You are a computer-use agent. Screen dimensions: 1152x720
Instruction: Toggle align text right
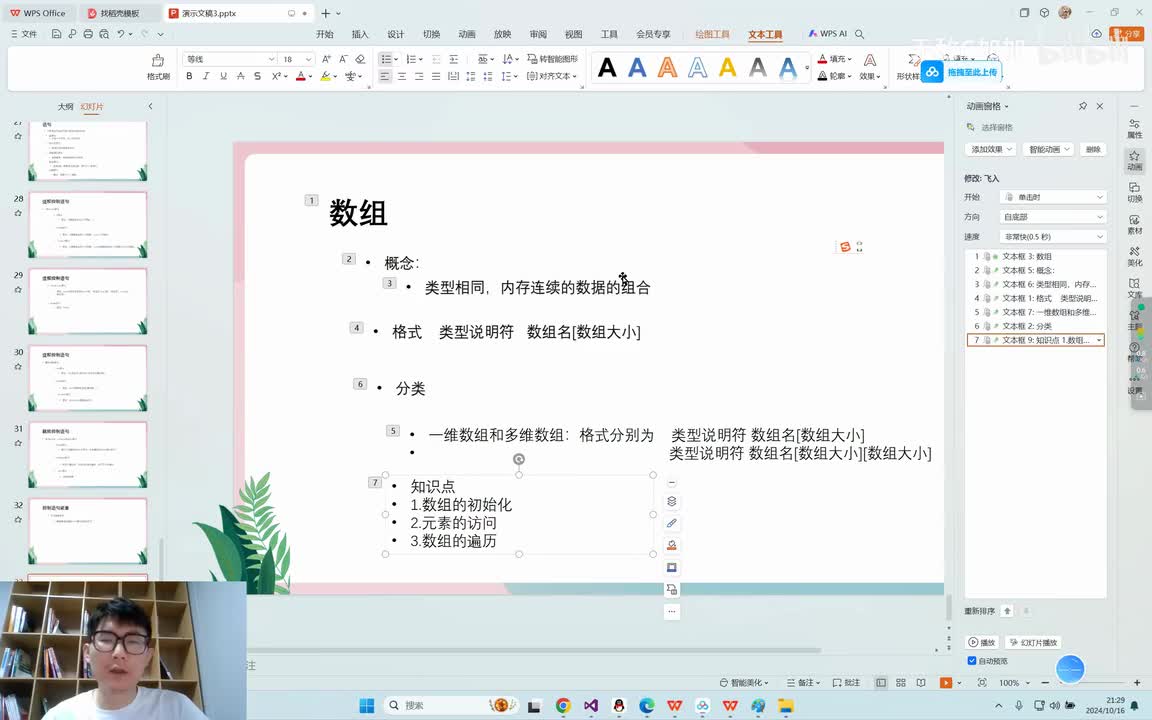419,76
